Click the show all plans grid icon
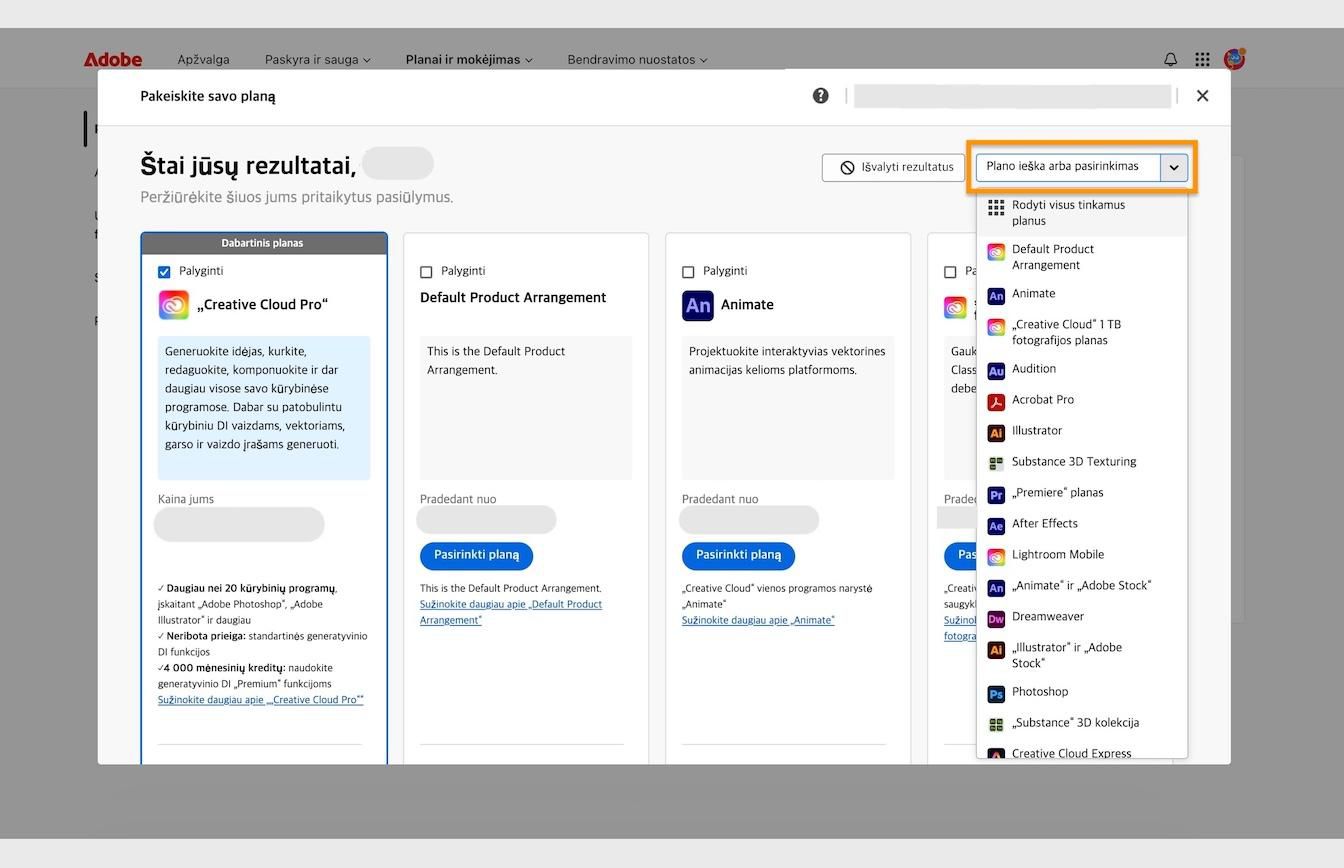 click(996, 207)
